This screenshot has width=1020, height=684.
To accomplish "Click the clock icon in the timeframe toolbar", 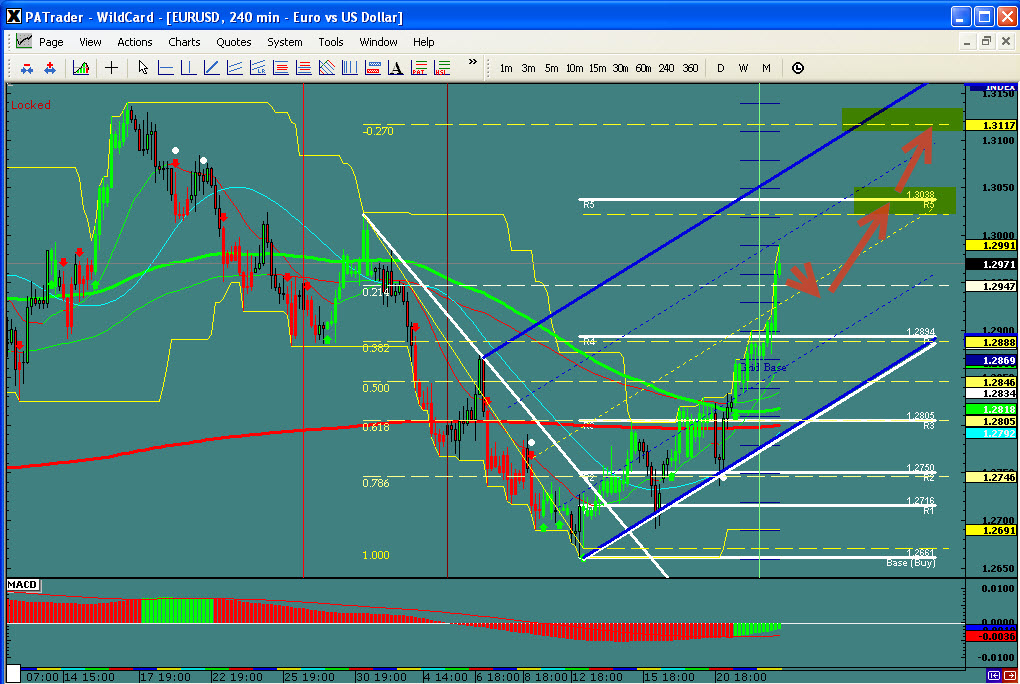I will coord(797,68).
